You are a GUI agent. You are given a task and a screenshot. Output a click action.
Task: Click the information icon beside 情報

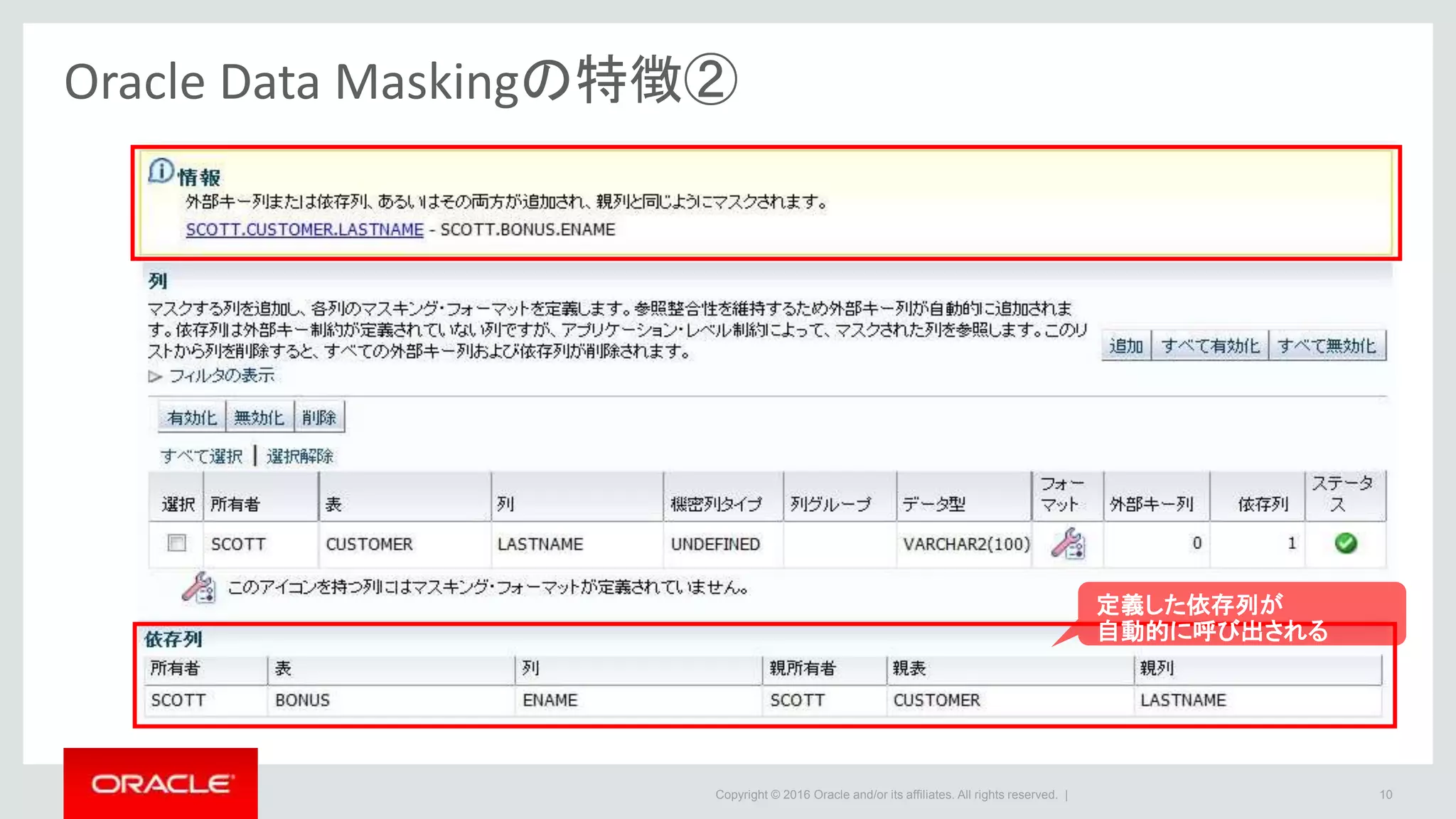(161, 171)
